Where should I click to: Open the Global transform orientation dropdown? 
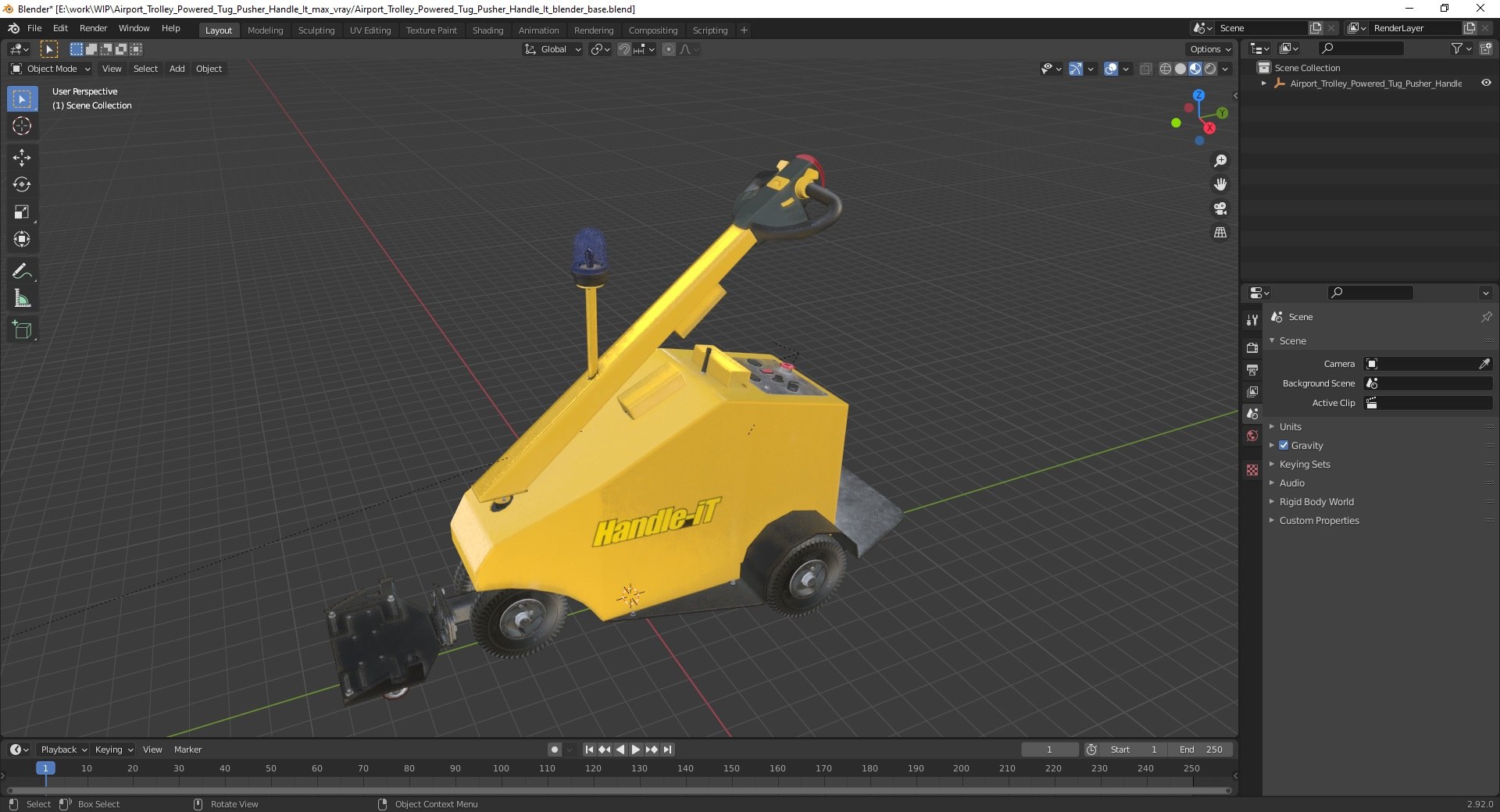click(552, 49)
